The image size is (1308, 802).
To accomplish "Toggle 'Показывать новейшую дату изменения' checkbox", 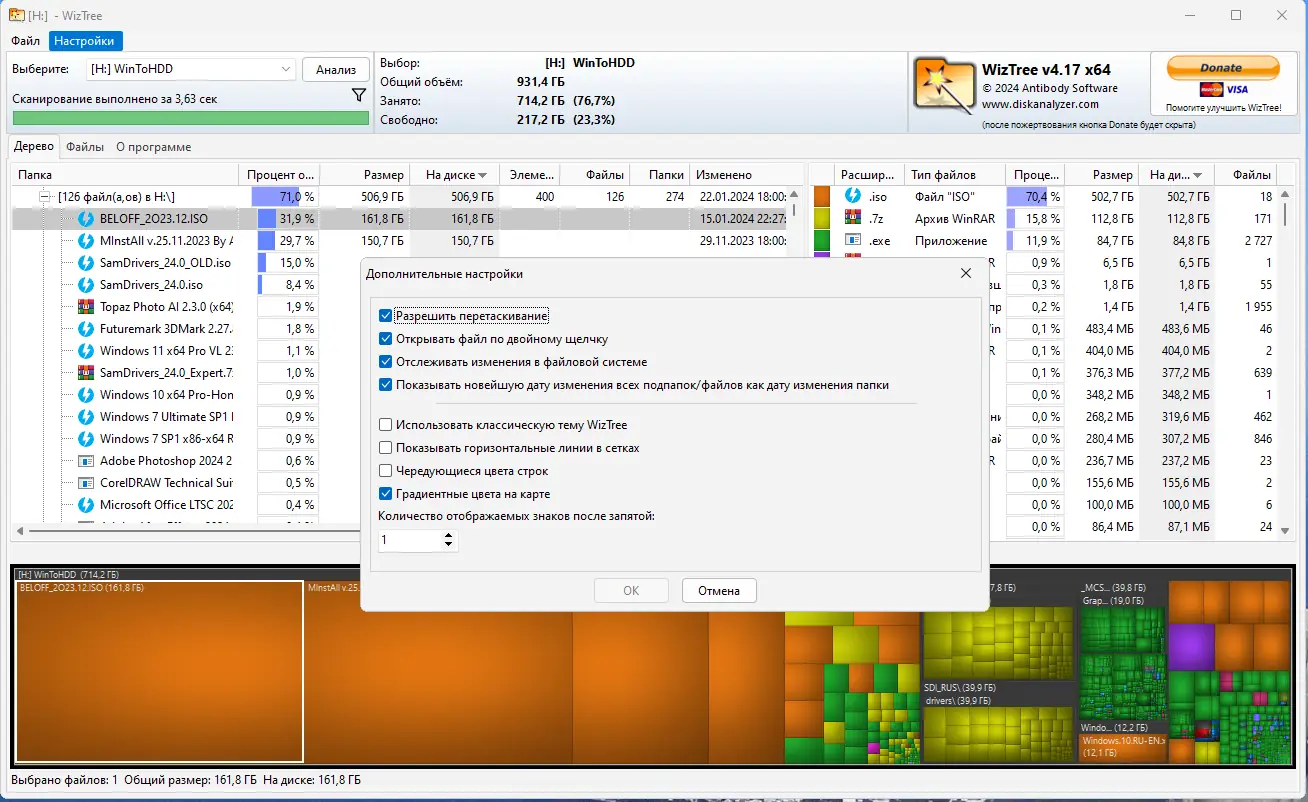I will pyautogui.click(x=386, y=384).
